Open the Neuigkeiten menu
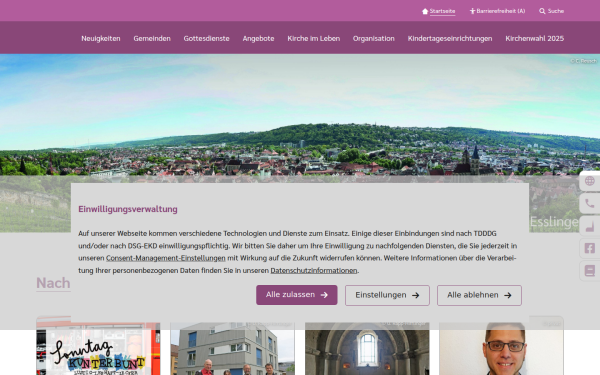This screenshot has height=375, width=600. pos(101,38)
